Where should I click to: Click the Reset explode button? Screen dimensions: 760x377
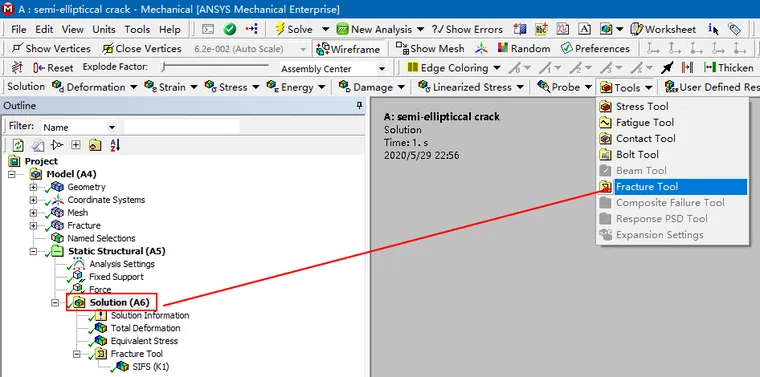click(x=53, y=68)
